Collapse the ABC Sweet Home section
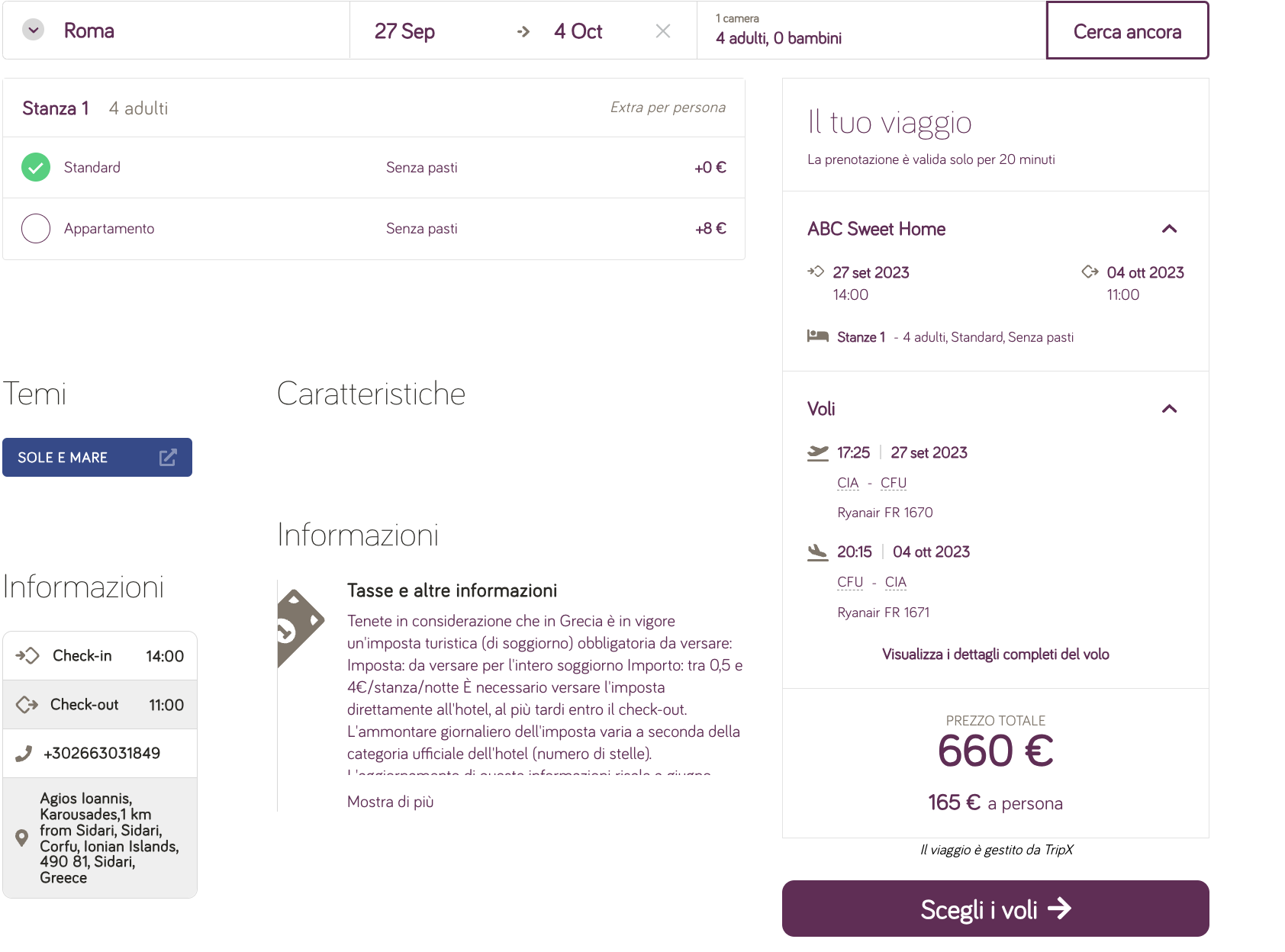 point(1169,229)
